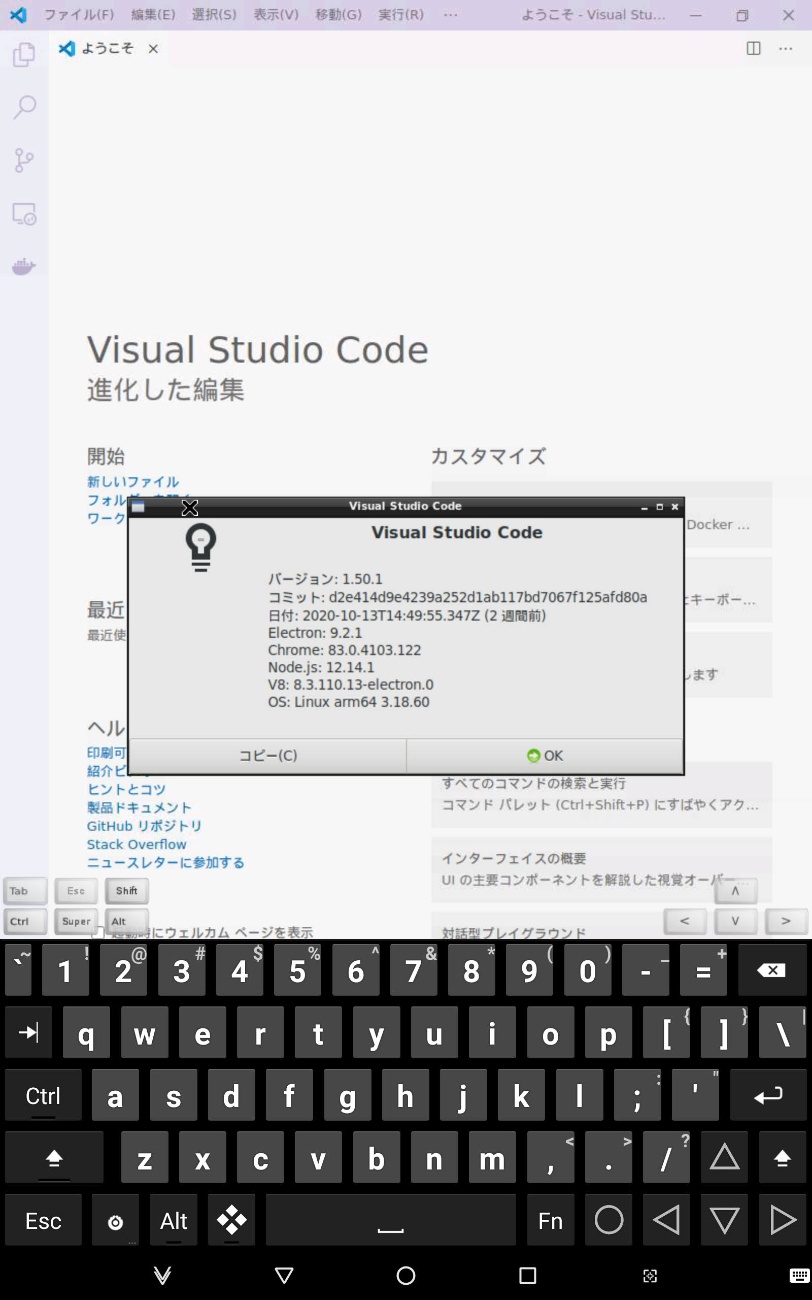Tap the small overlay Esc key
The image size is (812, 1300).
tap(76, 891)
